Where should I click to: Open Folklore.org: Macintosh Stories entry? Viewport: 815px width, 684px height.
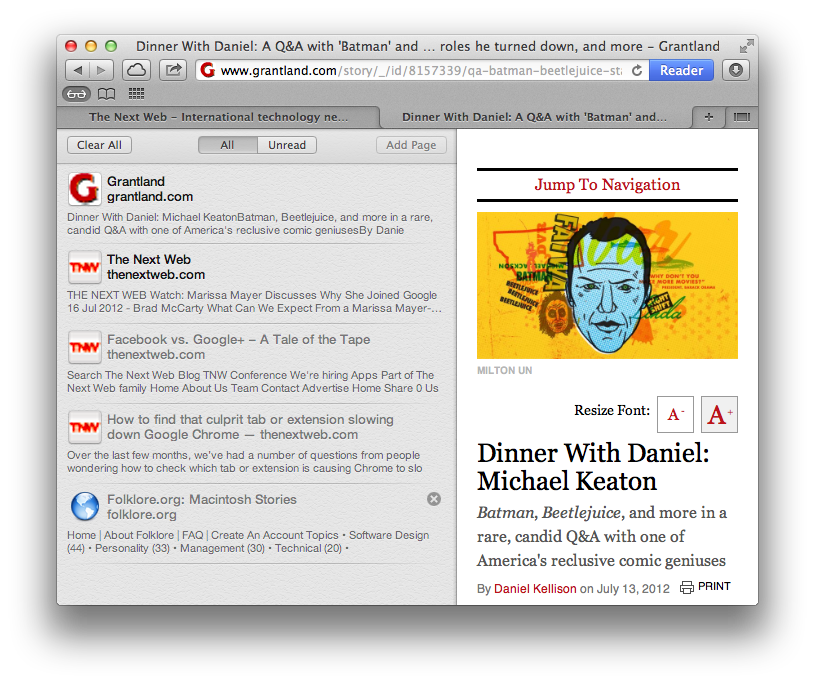tap(202, 499)
